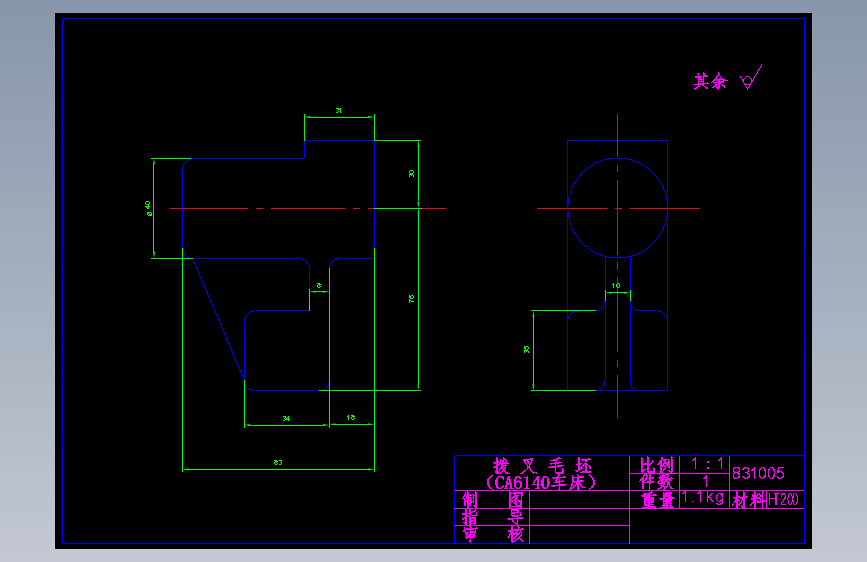Click the drawing number '831005'
Image resolution: width=867 pixels, height=562 pixels.
(x=758, y=473)
